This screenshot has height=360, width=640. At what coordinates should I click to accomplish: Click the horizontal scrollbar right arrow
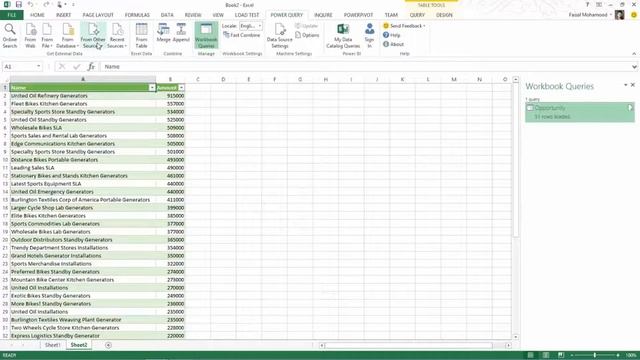coord(508,345)
